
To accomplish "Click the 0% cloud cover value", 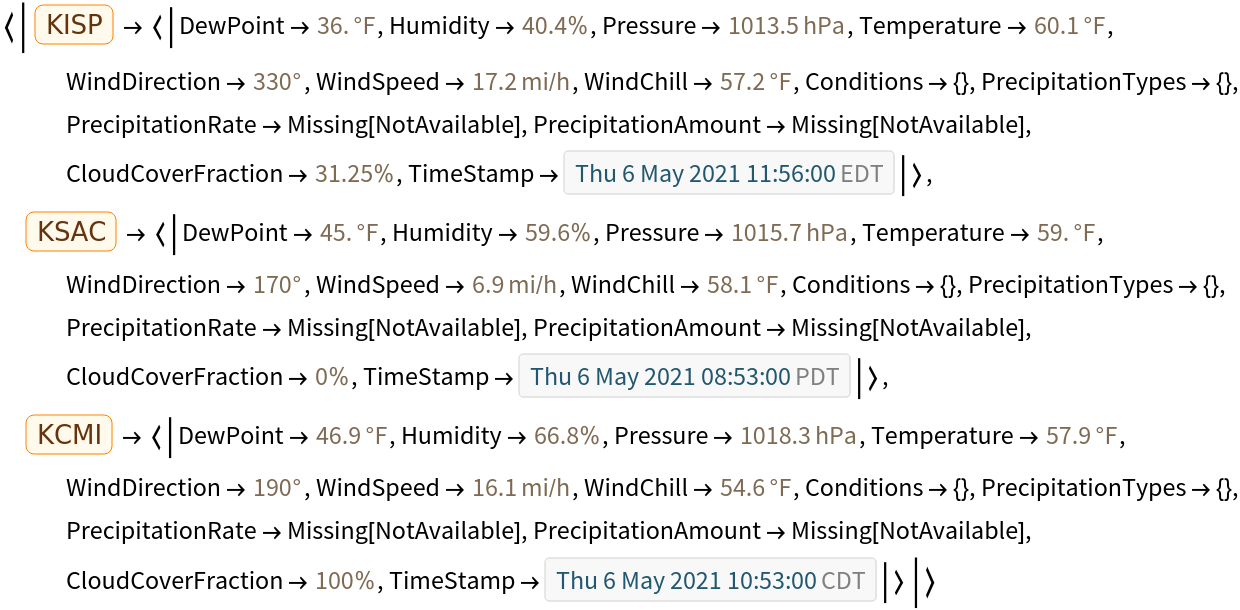I will click(331, 377).
